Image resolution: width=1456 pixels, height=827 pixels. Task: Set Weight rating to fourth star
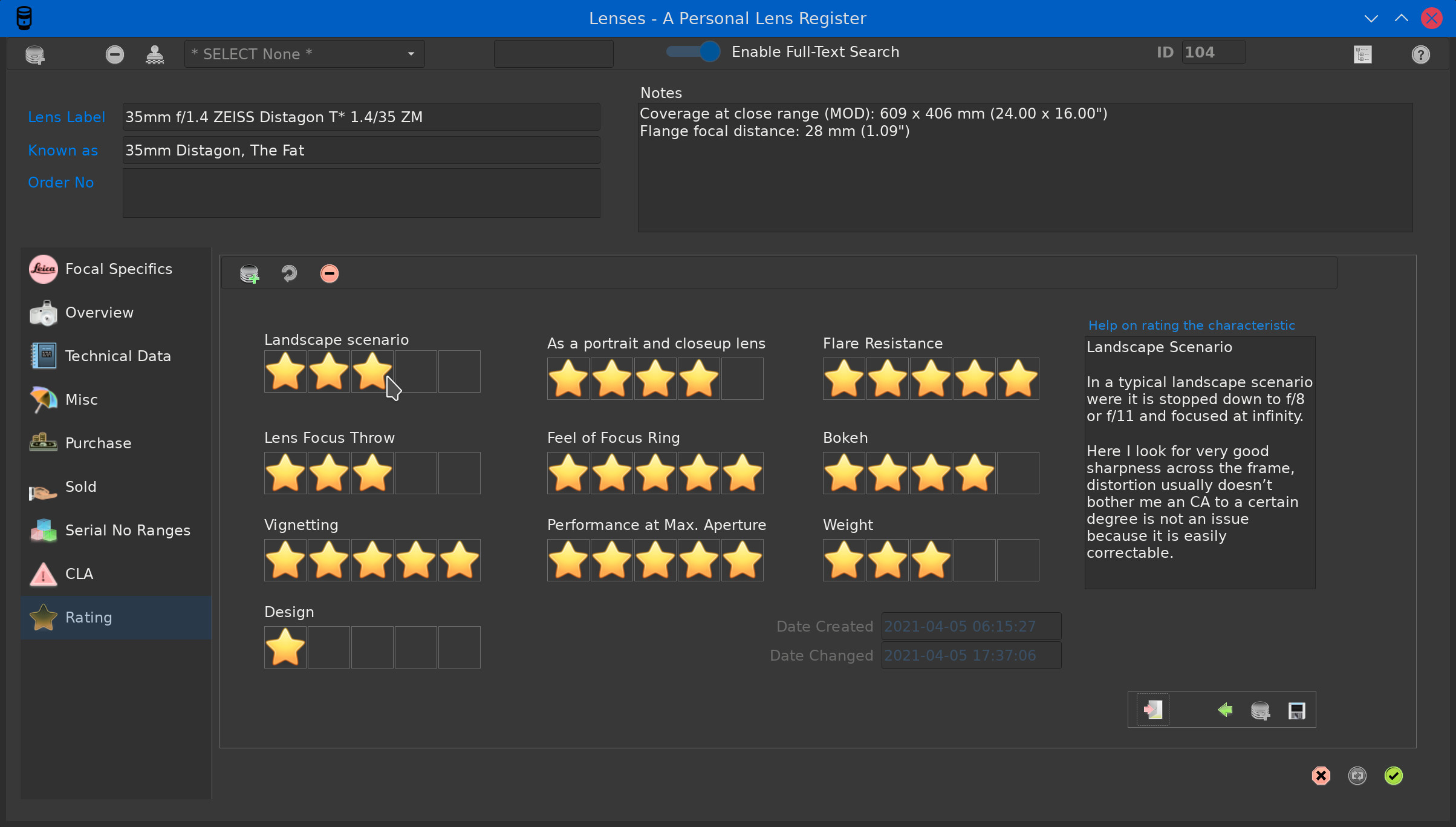coord(974,560)
